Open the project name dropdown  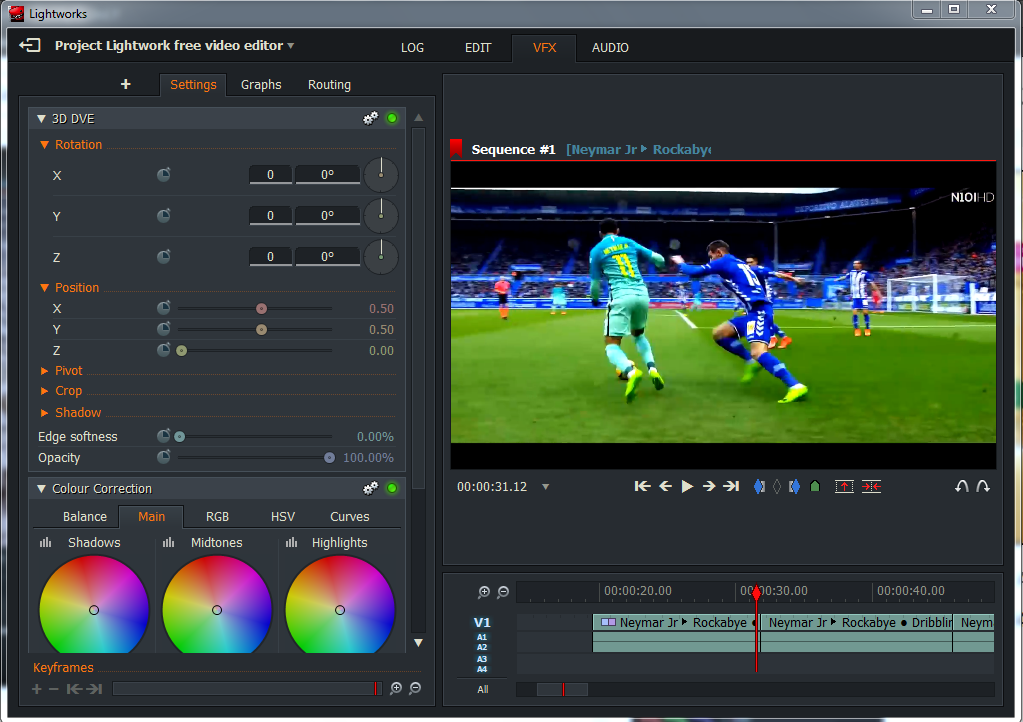point(291,46)
